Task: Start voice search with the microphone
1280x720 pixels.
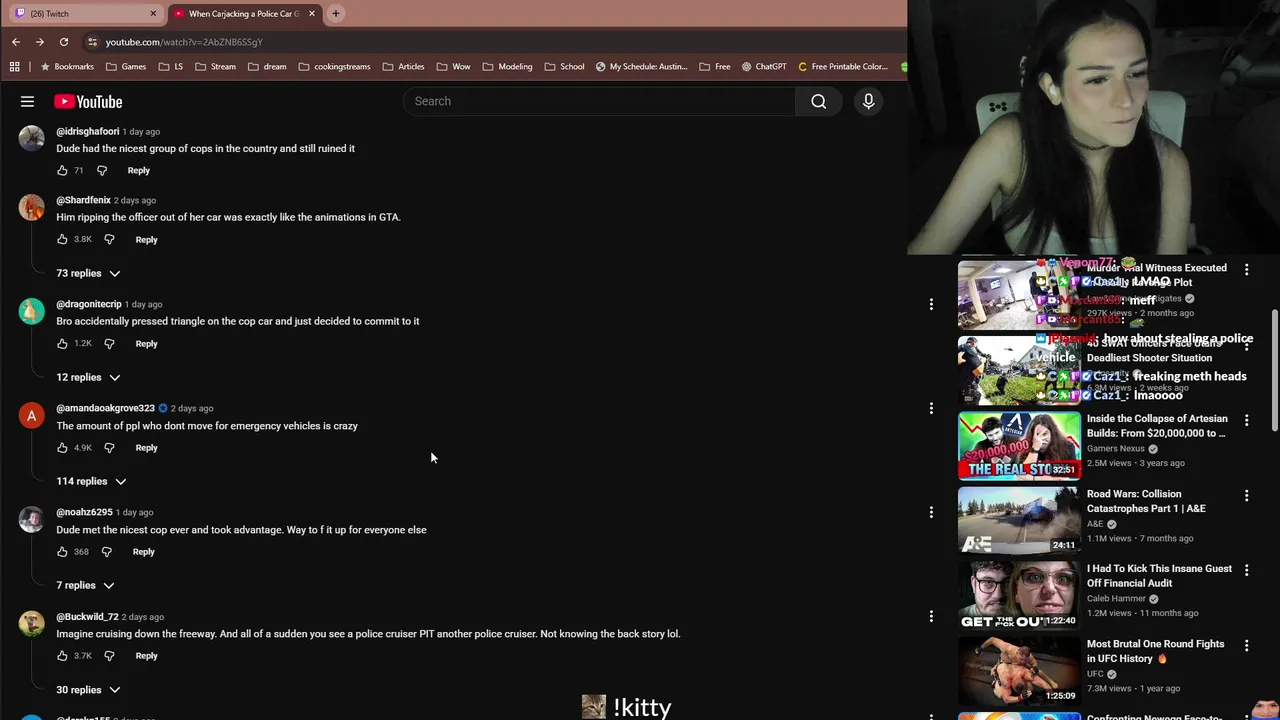Action: (x=868, y=101)
